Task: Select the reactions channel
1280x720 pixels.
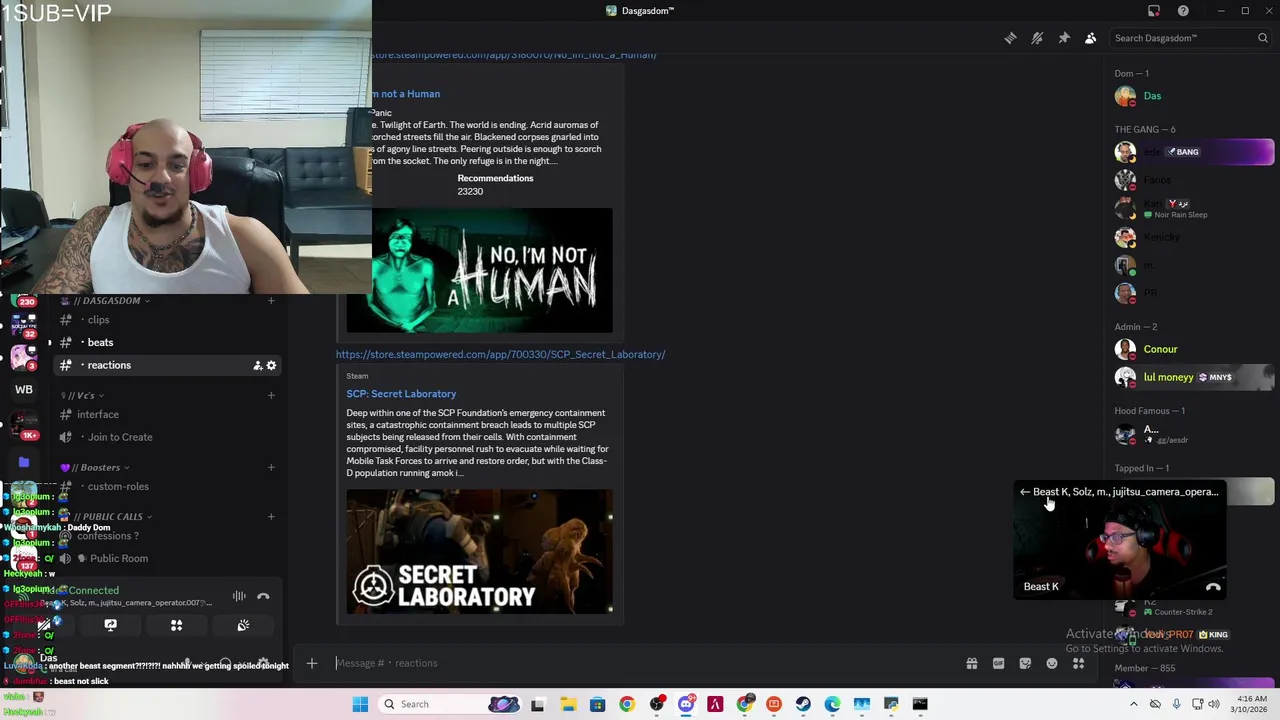Action: [x=166, y=365]
